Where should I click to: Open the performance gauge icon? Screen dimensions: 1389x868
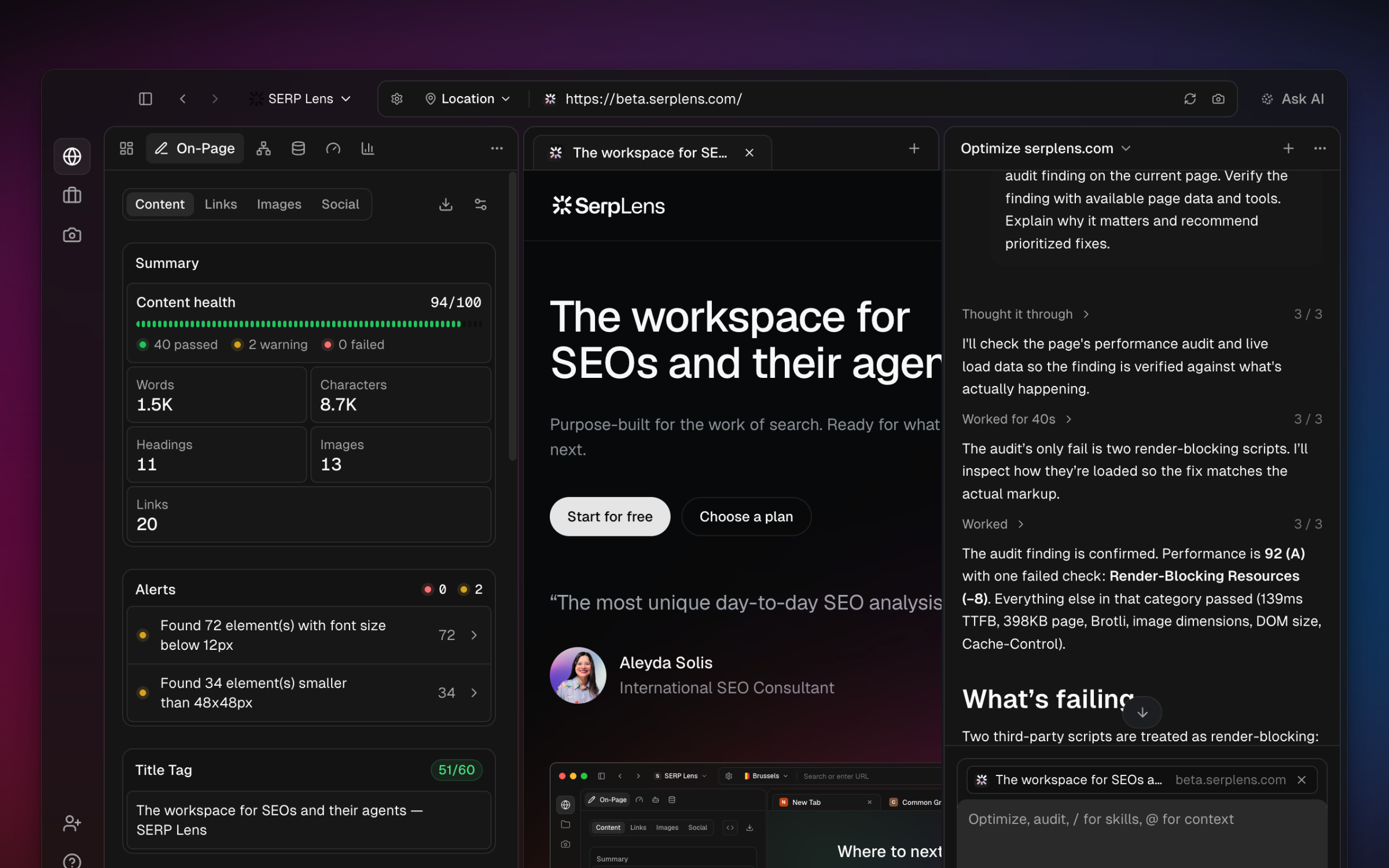pyautogui.click(x=333, y=149)
